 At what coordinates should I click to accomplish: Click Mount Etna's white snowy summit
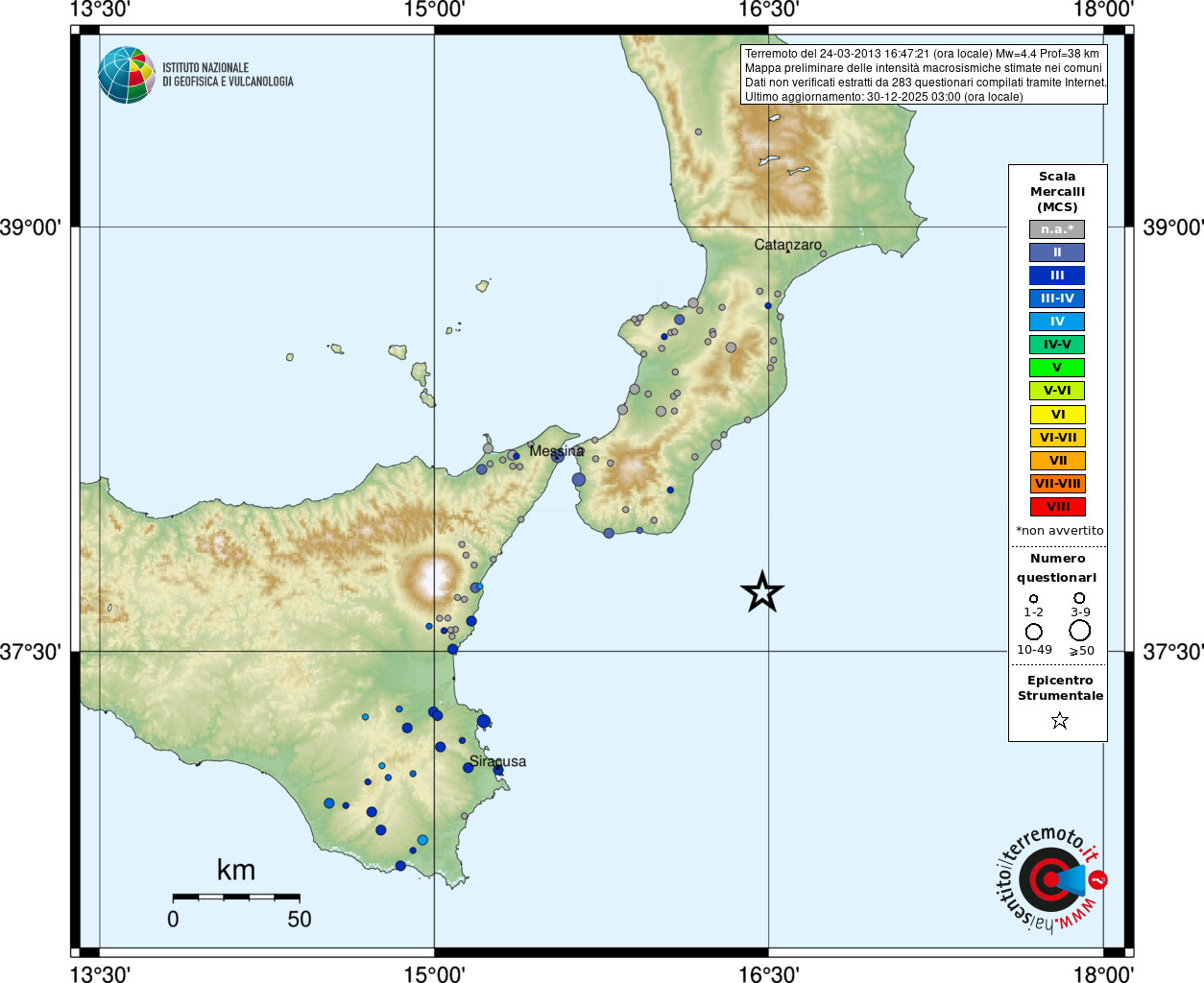coord(435,579)
